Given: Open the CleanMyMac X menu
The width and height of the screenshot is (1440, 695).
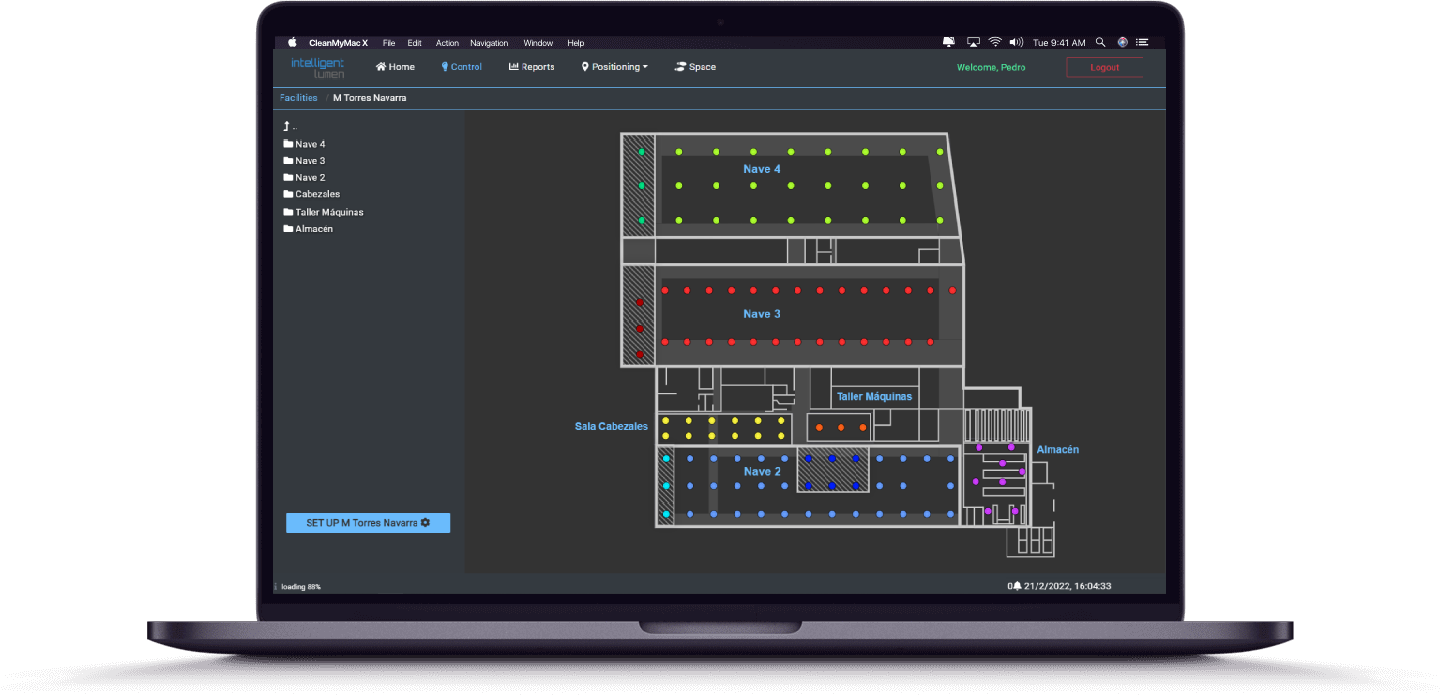Looking at the screenshot, I should point(339,43).
